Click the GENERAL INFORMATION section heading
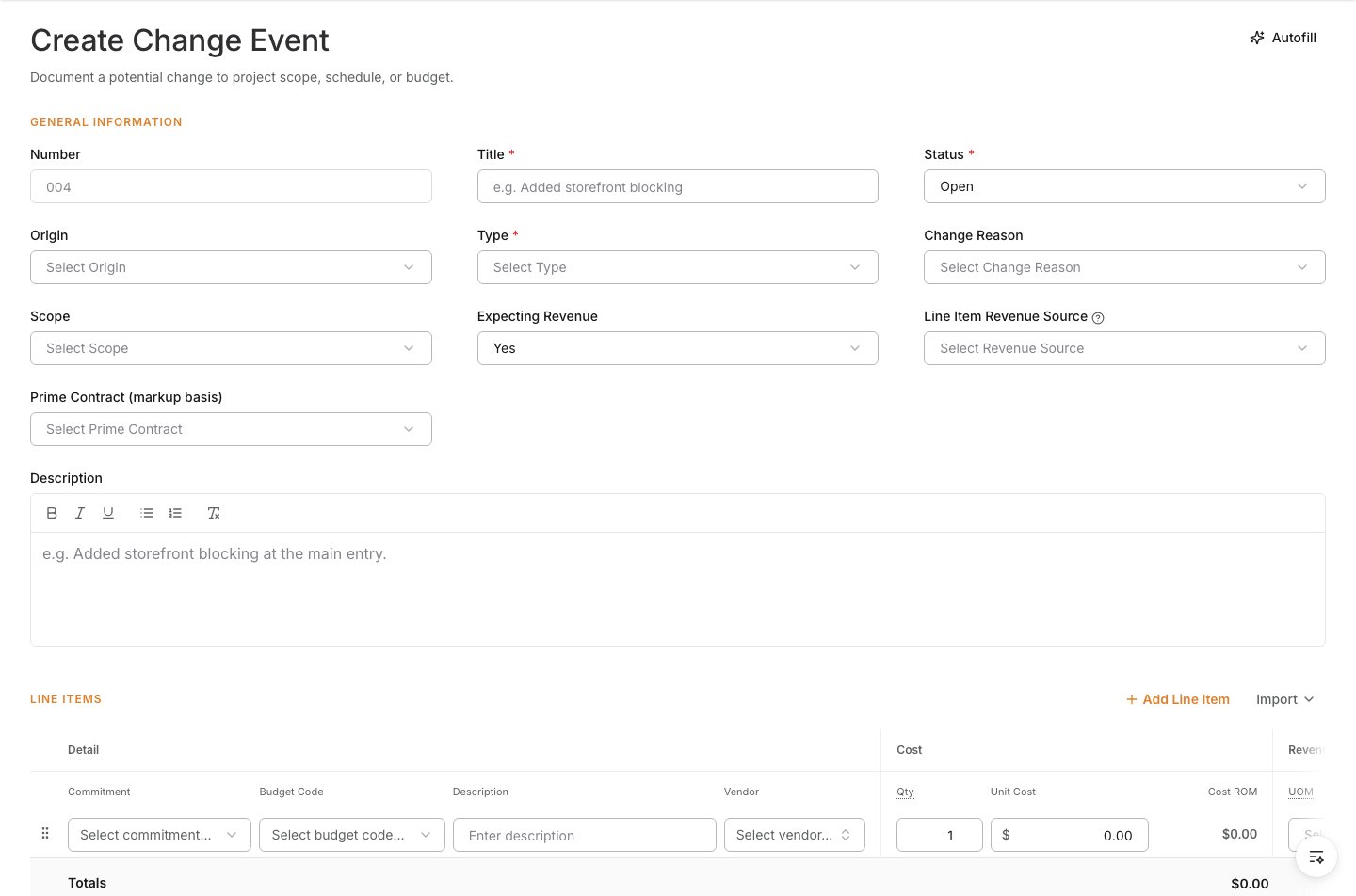Screen dimensions: 1356x896 (x=106, y=122)
